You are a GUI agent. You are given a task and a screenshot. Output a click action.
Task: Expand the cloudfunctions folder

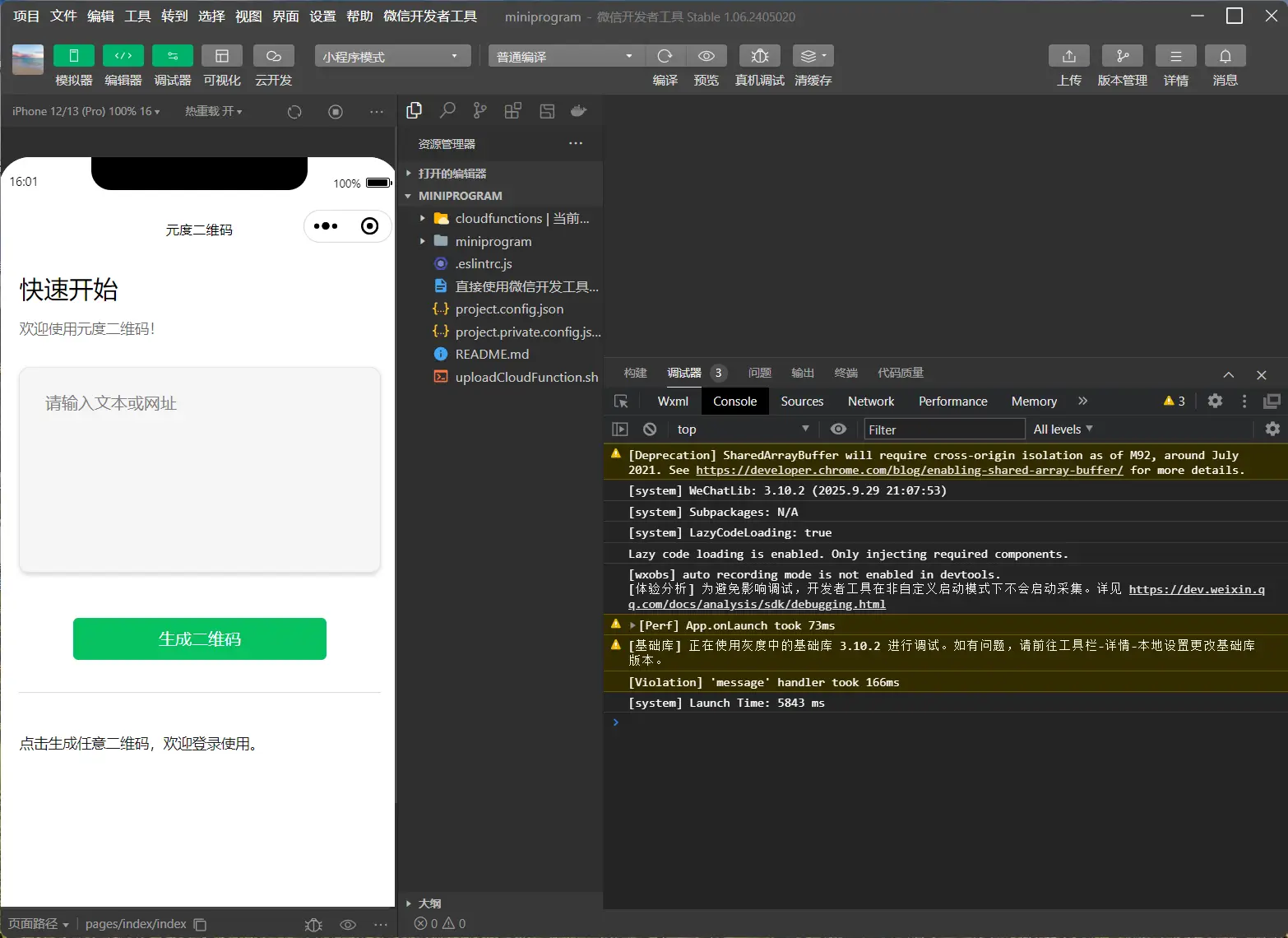tap(423, 219)
